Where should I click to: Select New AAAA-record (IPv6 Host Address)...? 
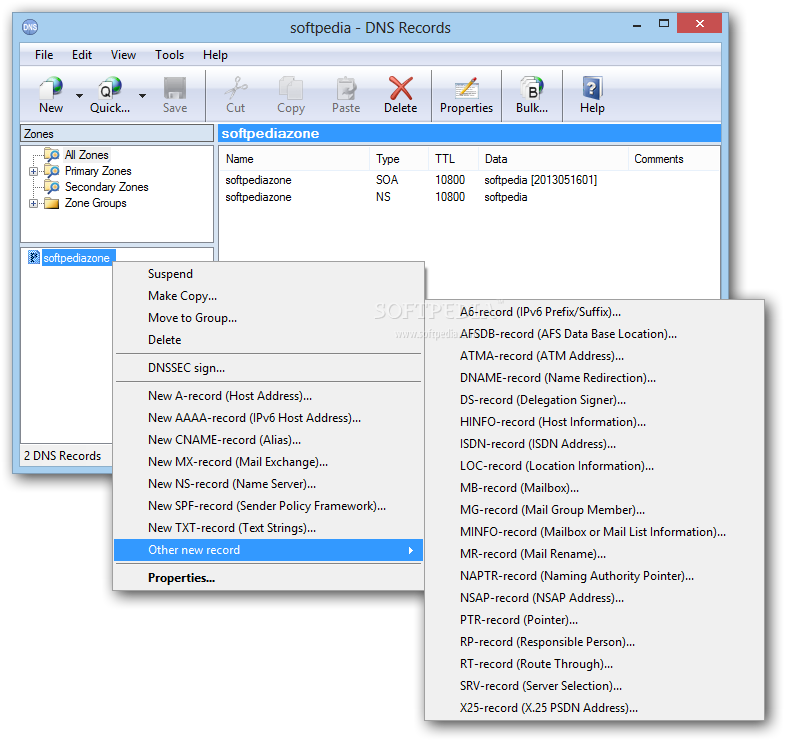tap(268, 418)
